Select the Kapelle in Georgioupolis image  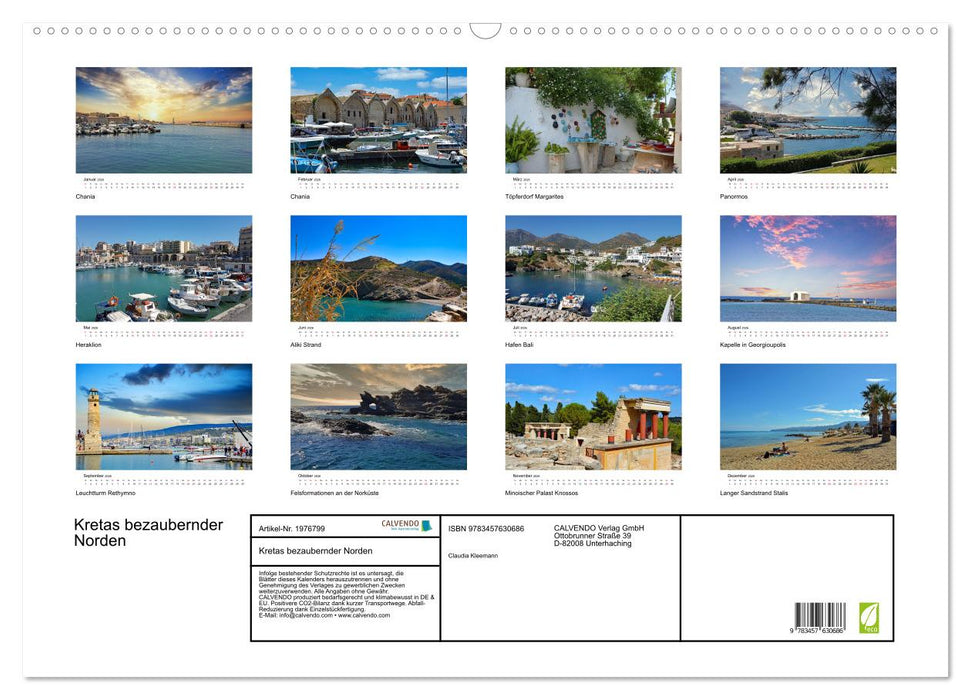coord(806,268)
